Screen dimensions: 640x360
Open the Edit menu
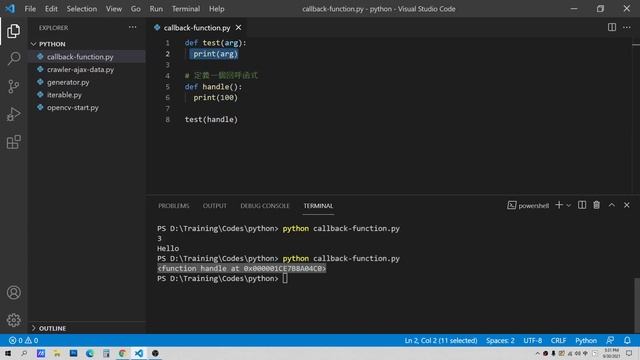tap(51, 9)
